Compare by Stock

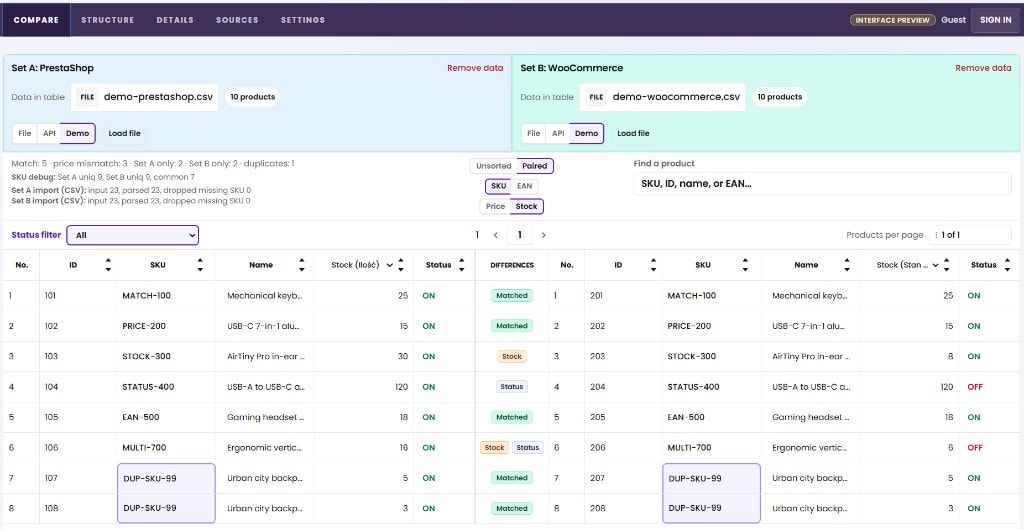[x=526, y=206]
